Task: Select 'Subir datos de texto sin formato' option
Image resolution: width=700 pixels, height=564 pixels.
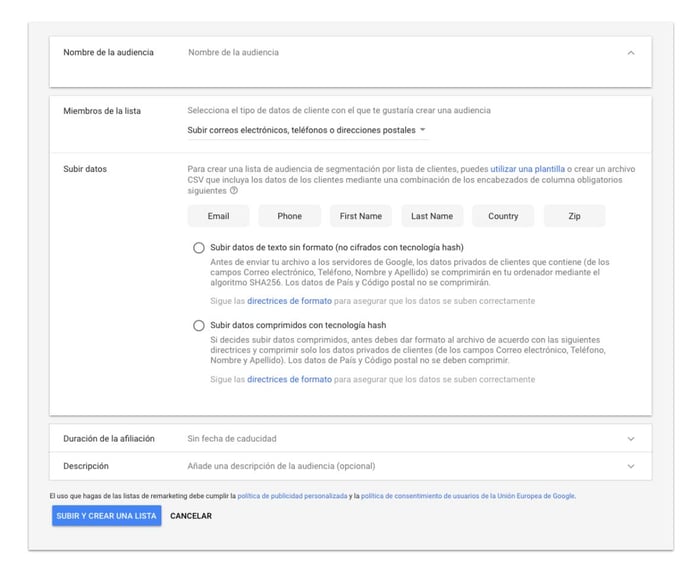Action: tap(199, 247)
